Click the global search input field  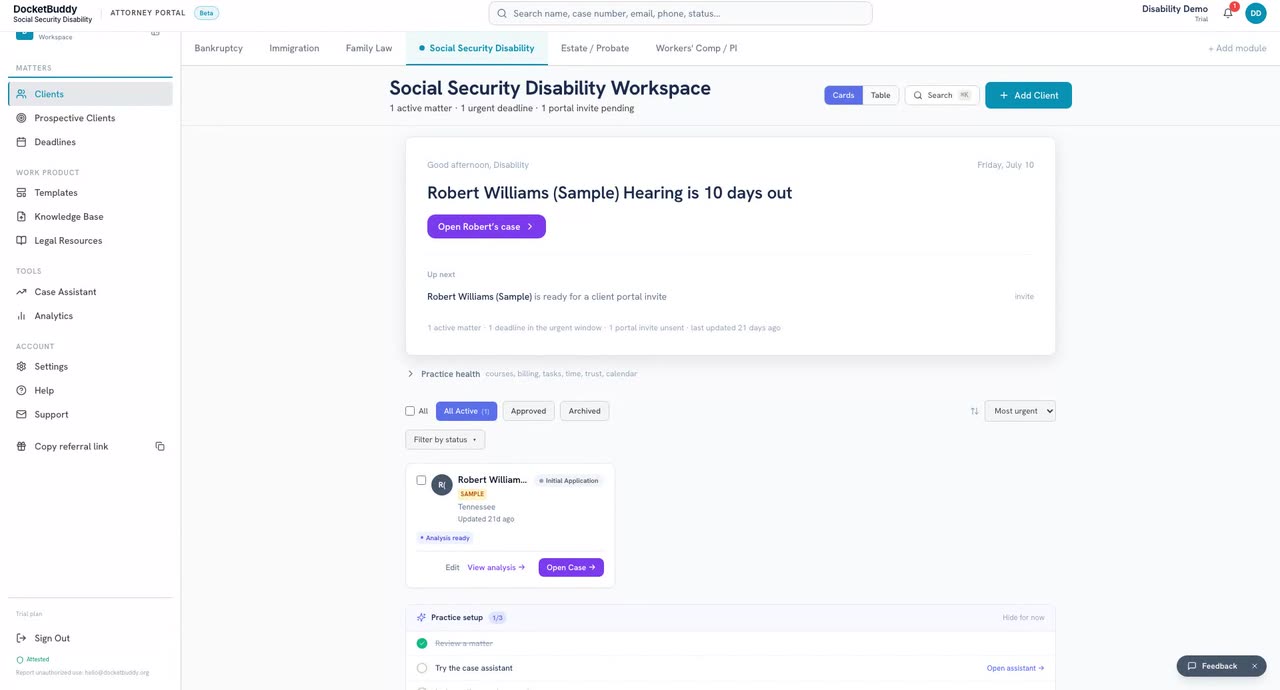pos(680,14)
